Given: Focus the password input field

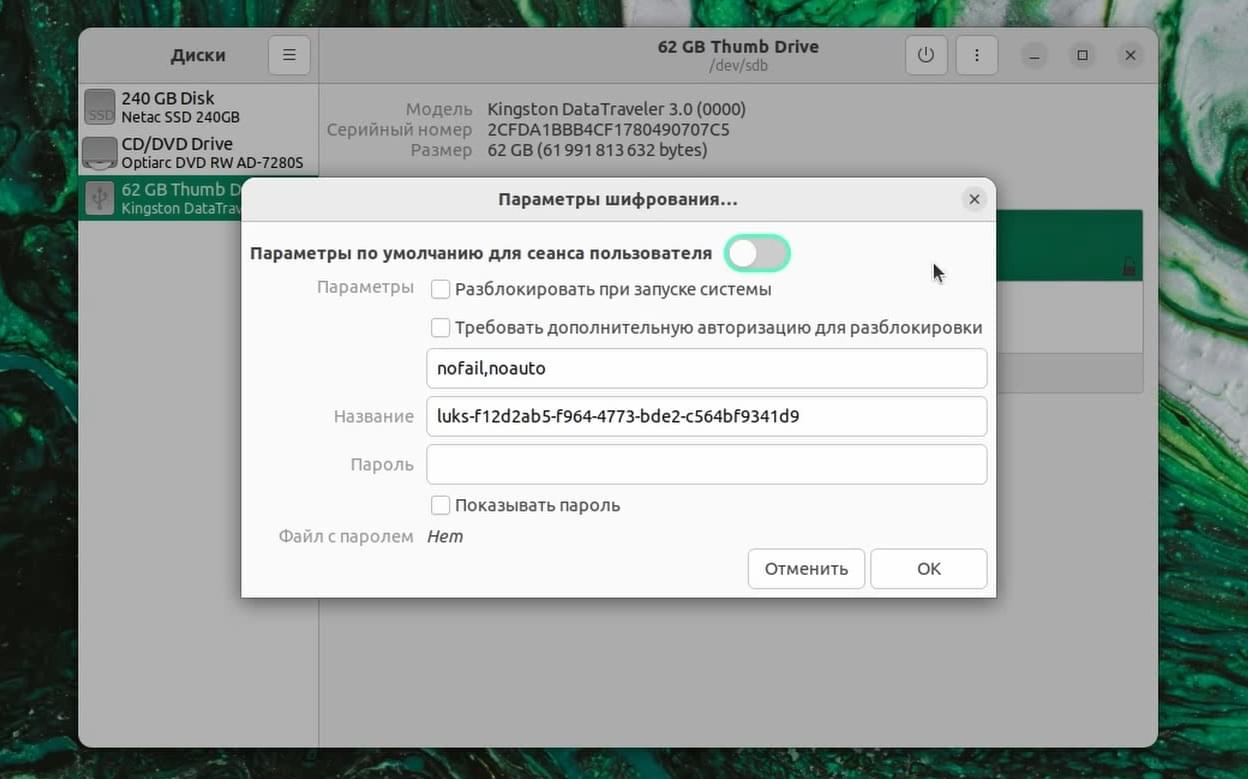Looking at the screenshot, I should (707, 464).
